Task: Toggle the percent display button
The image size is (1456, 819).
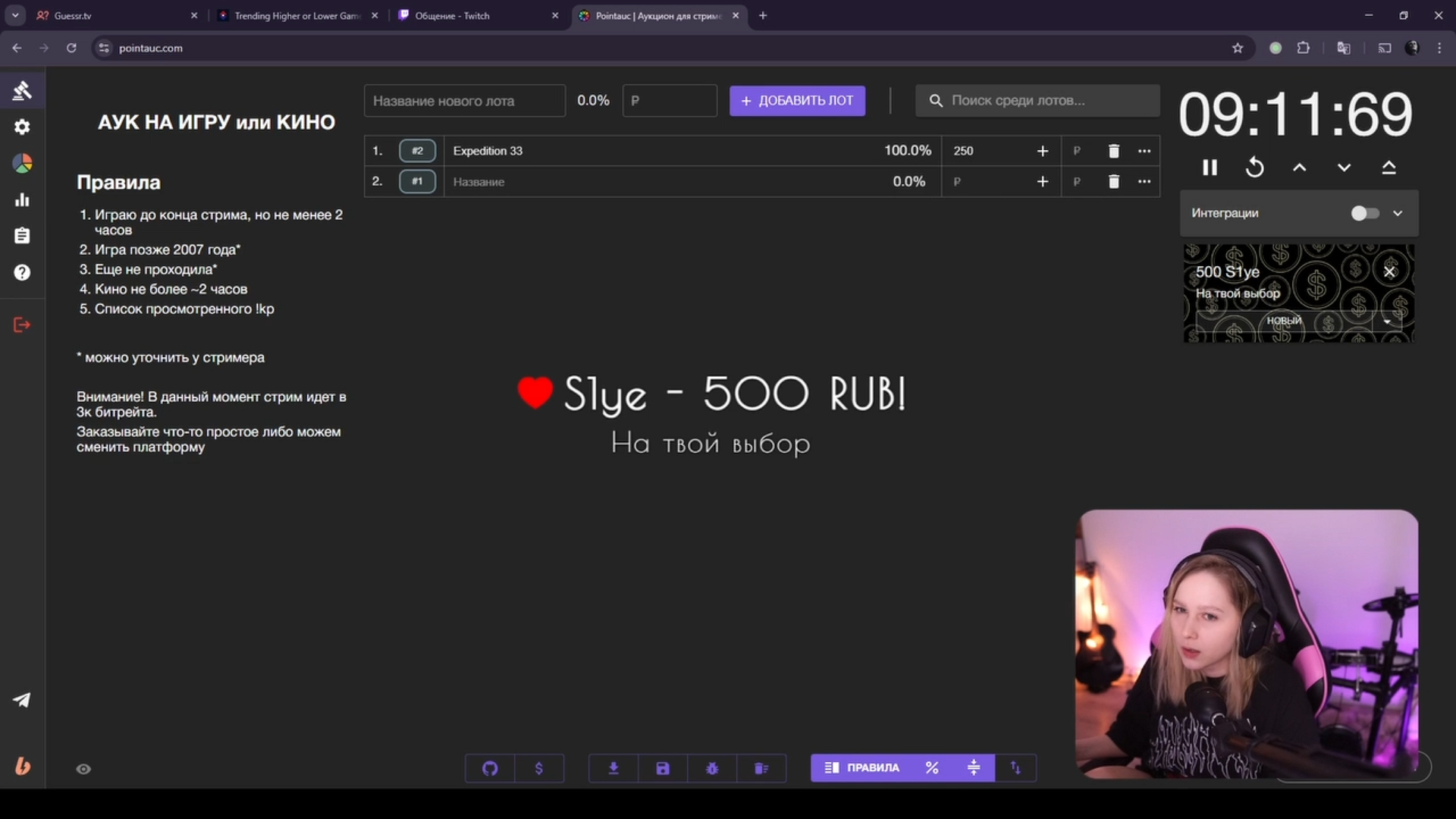Action: (932, 768)
